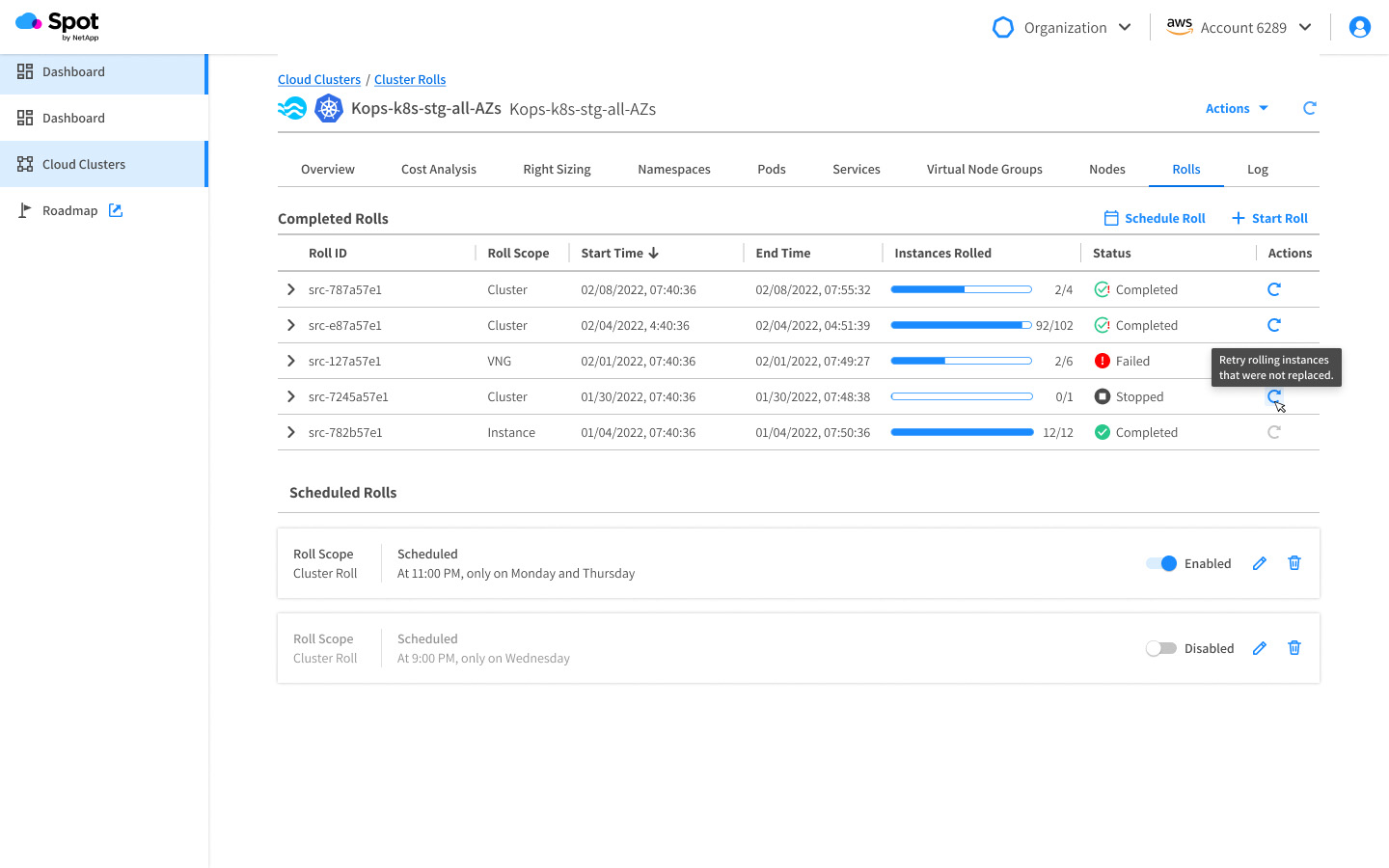The width and height of the screenshot is (1389, 868).
Task: Click the Stopped status icon for src-7245a57e1
Action: 1103,396
